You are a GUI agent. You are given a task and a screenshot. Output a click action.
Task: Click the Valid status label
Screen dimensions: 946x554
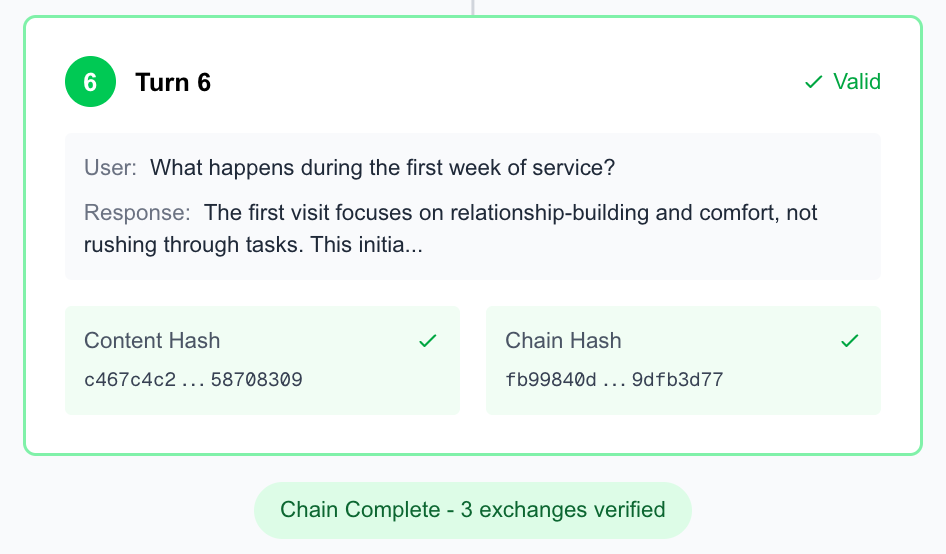pyautogui.click(x=857, y=82)
